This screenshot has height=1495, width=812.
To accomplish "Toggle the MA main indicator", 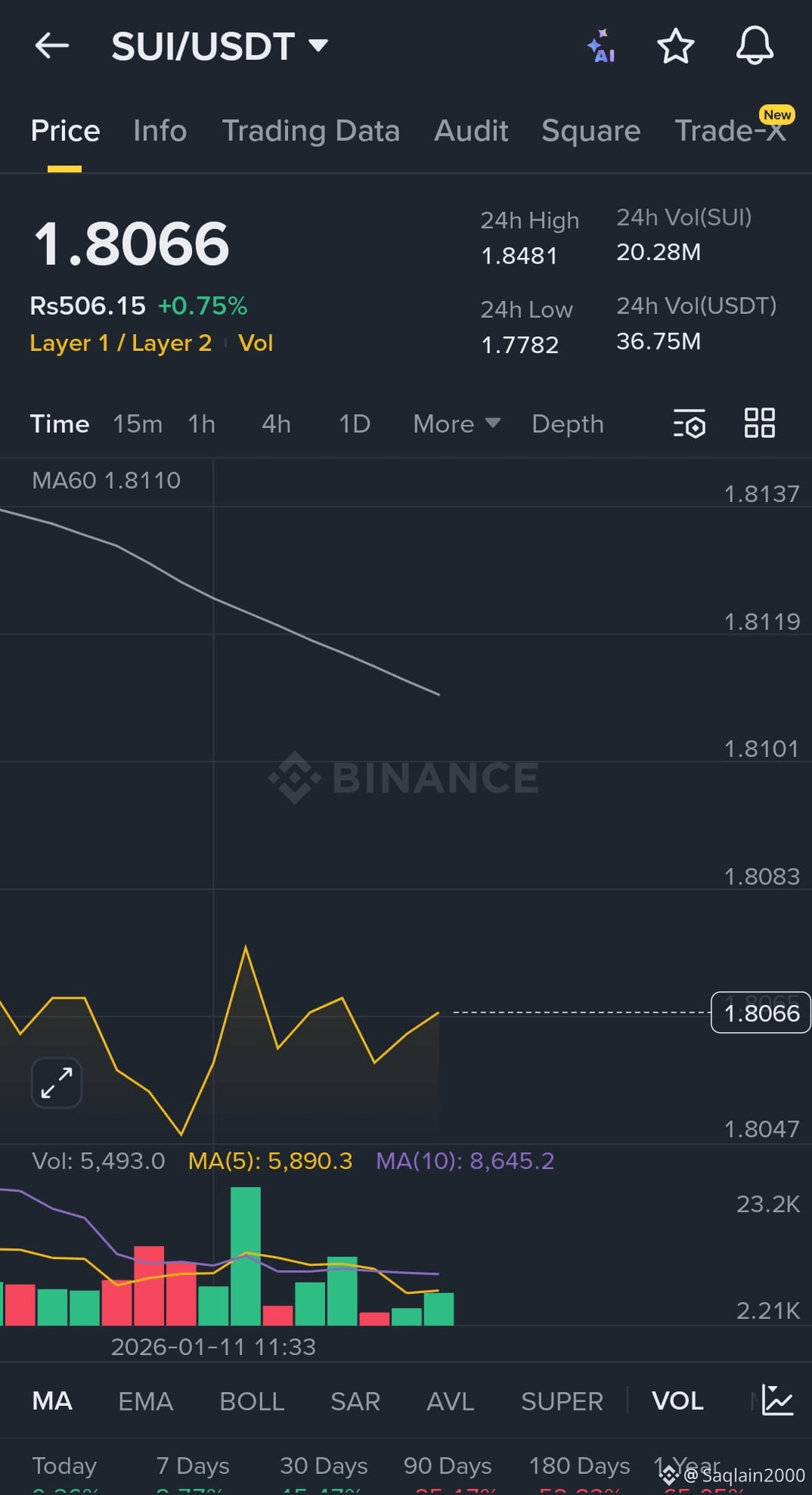I will pos(52,1400).
